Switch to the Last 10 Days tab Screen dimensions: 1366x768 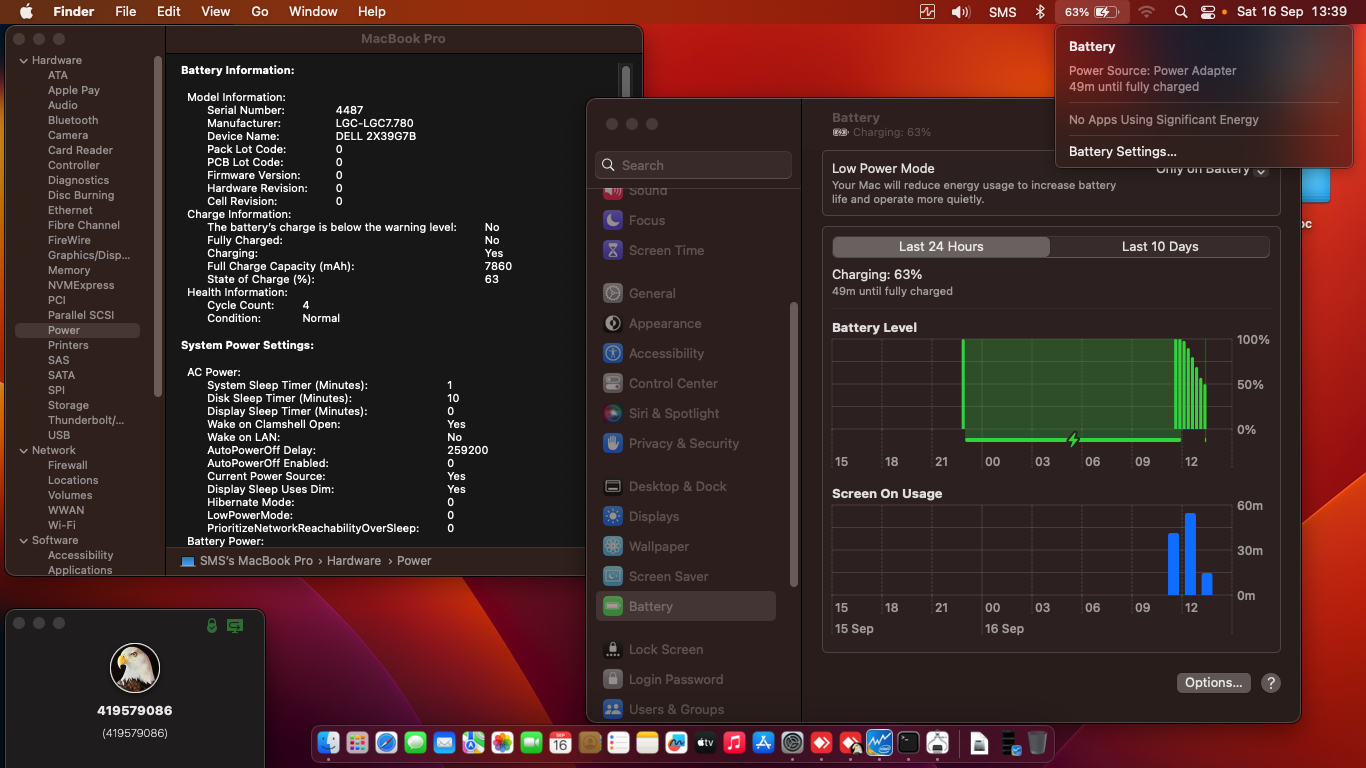1159,246
